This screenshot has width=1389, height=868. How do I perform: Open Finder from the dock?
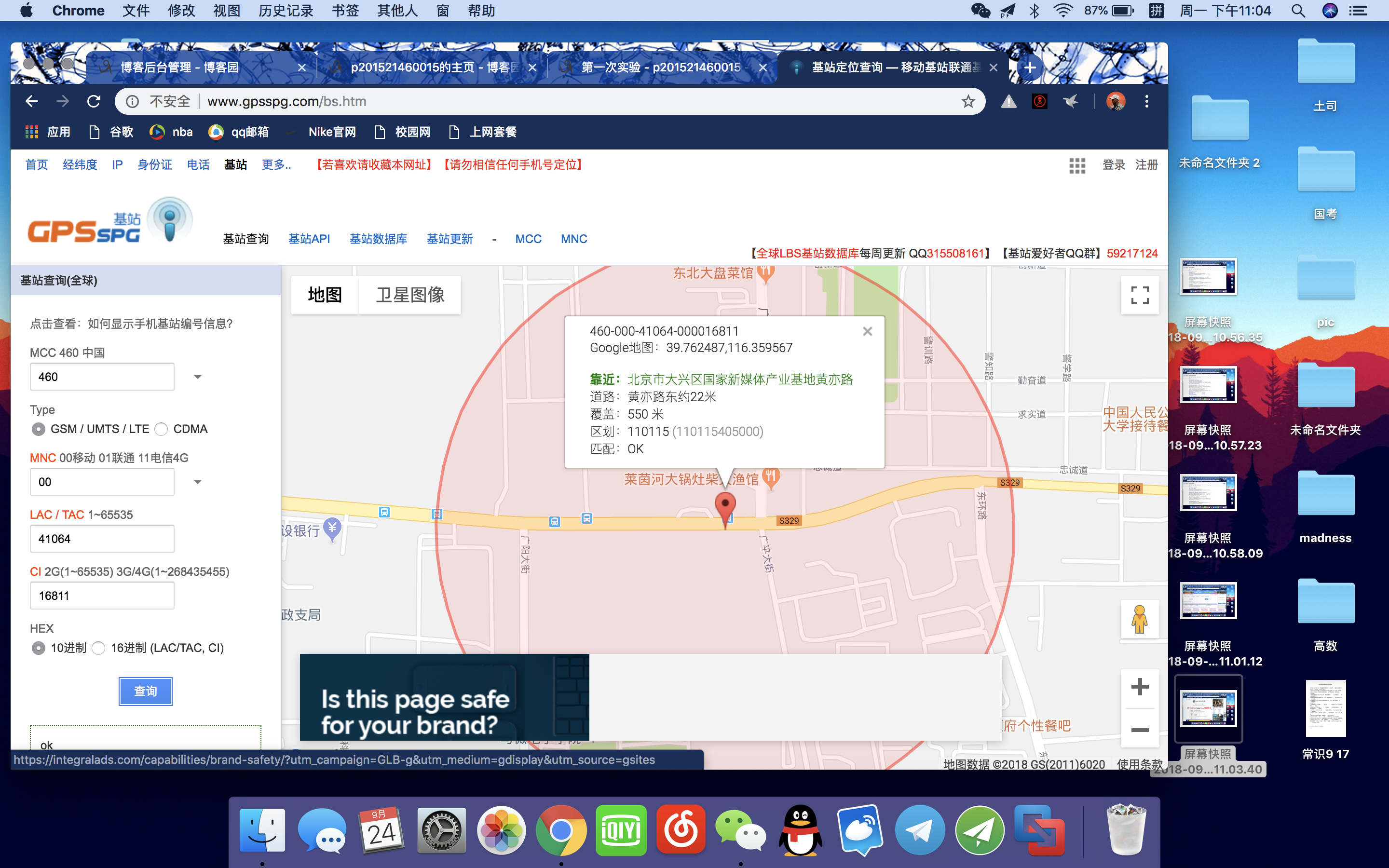pyautogui.click(x=262, y=830)
